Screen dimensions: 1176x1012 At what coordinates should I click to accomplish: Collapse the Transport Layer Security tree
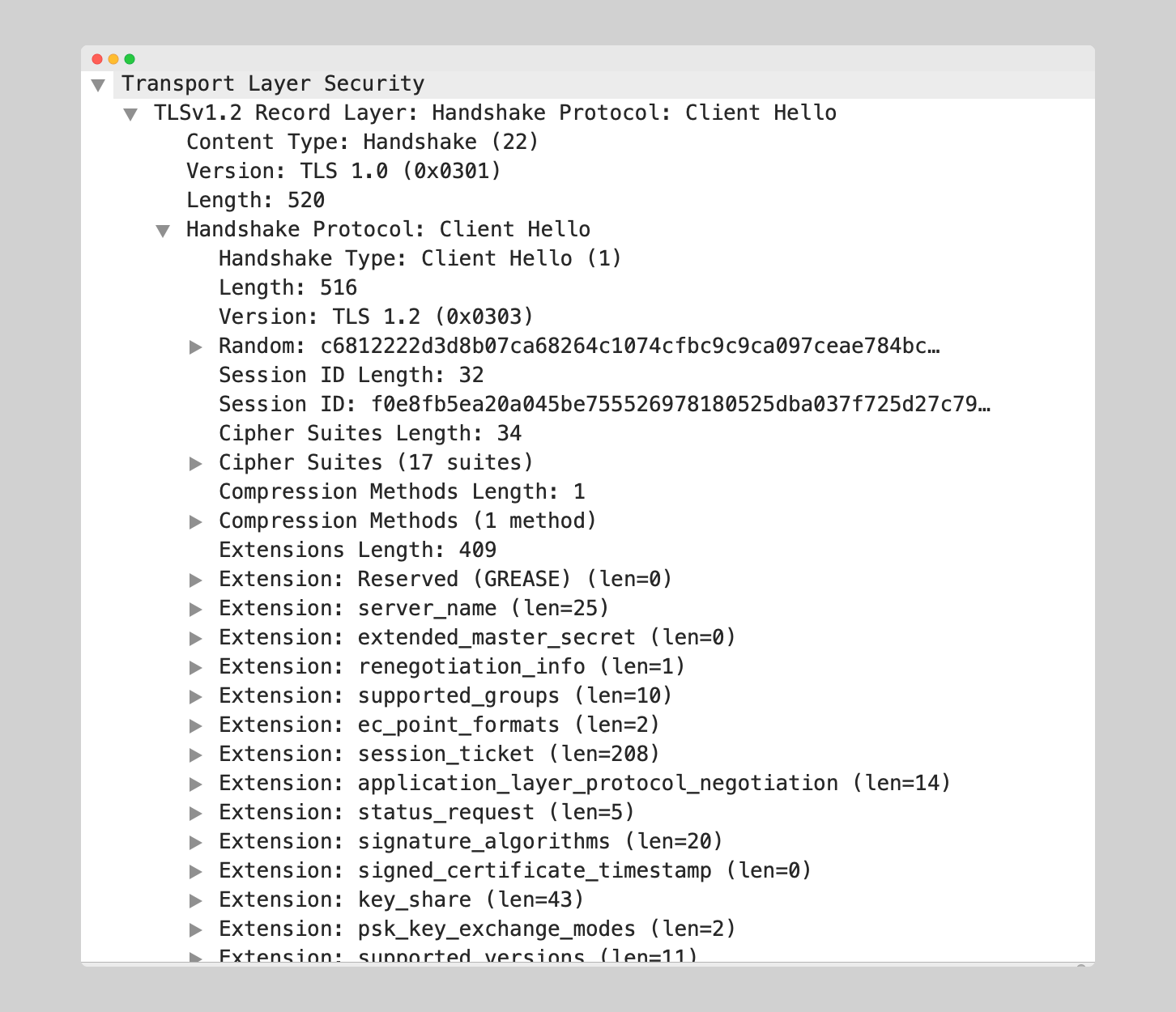(x=98, y=83)
